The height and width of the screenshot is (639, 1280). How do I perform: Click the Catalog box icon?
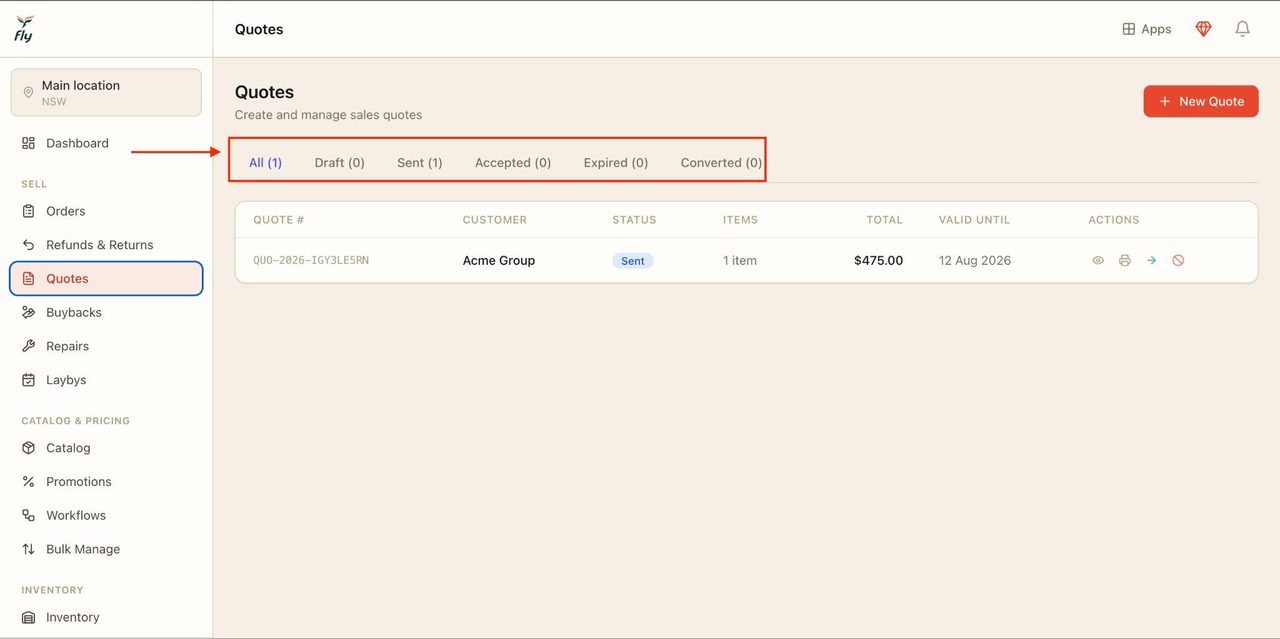click(x=28, y=448)
